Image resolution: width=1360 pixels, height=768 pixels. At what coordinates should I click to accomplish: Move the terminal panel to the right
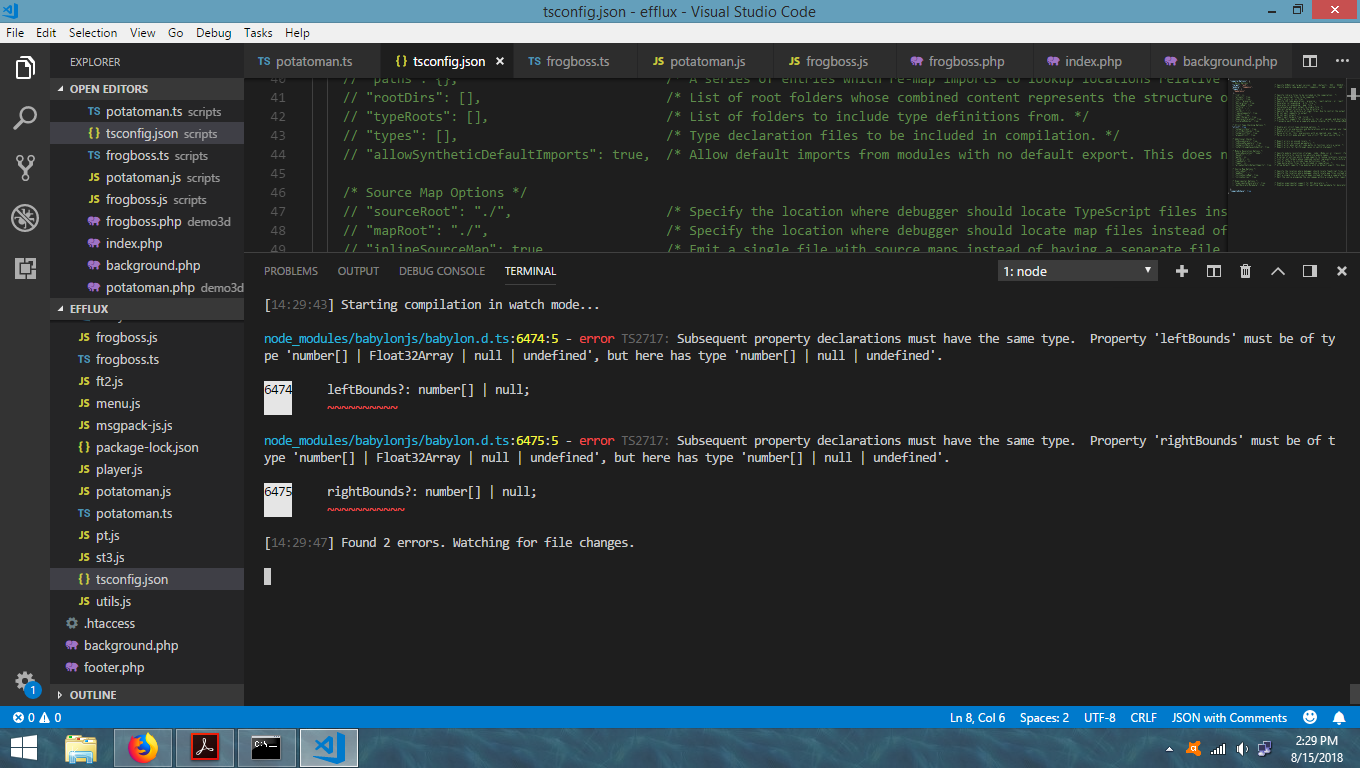click(x=1310, y=271)
